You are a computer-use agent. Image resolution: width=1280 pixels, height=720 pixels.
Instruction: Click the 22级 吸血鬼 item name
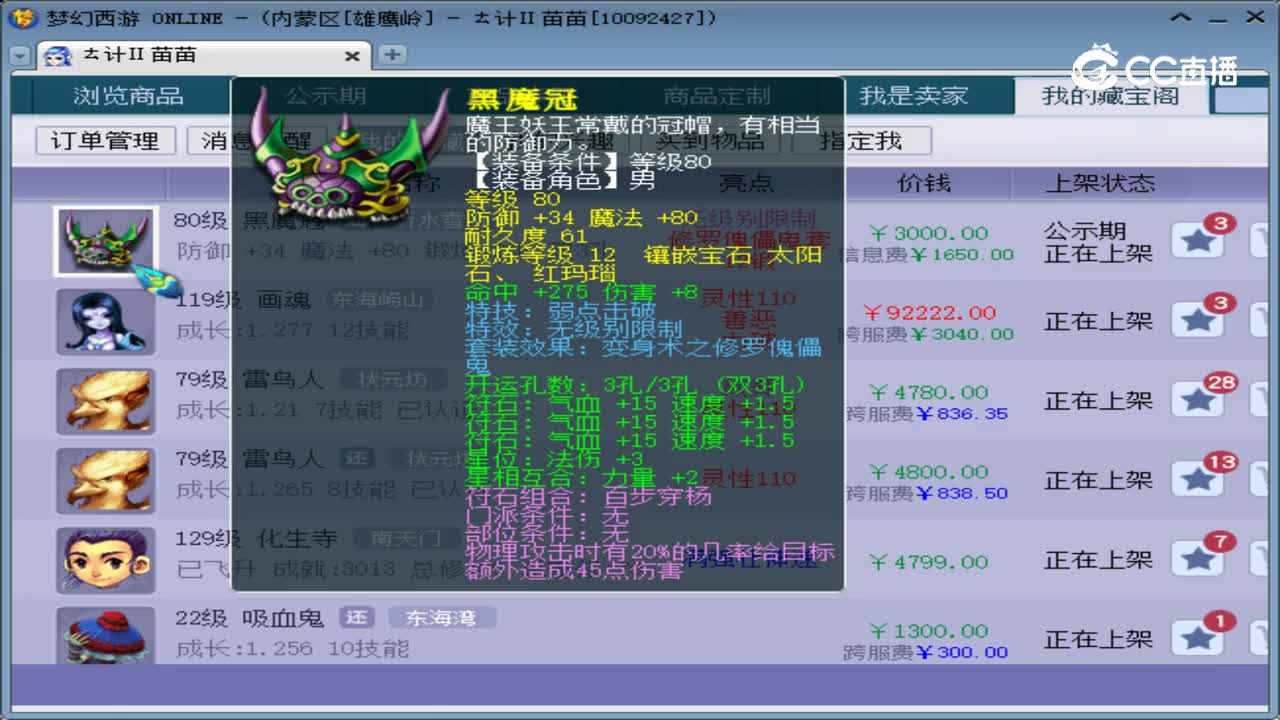(x=249, y=618)
